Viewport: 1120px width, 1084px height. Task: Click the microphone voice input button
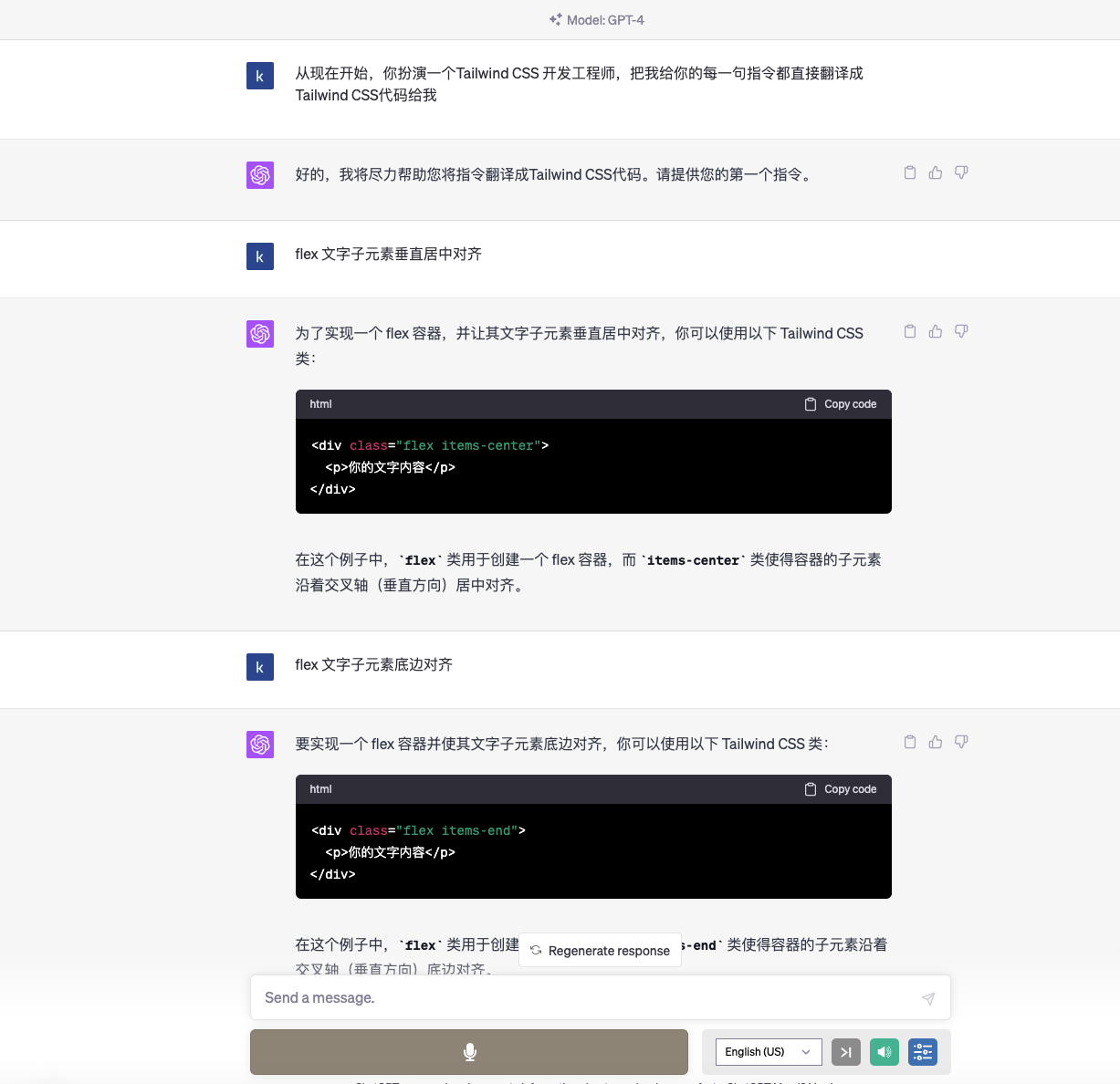pos(469,1052)
